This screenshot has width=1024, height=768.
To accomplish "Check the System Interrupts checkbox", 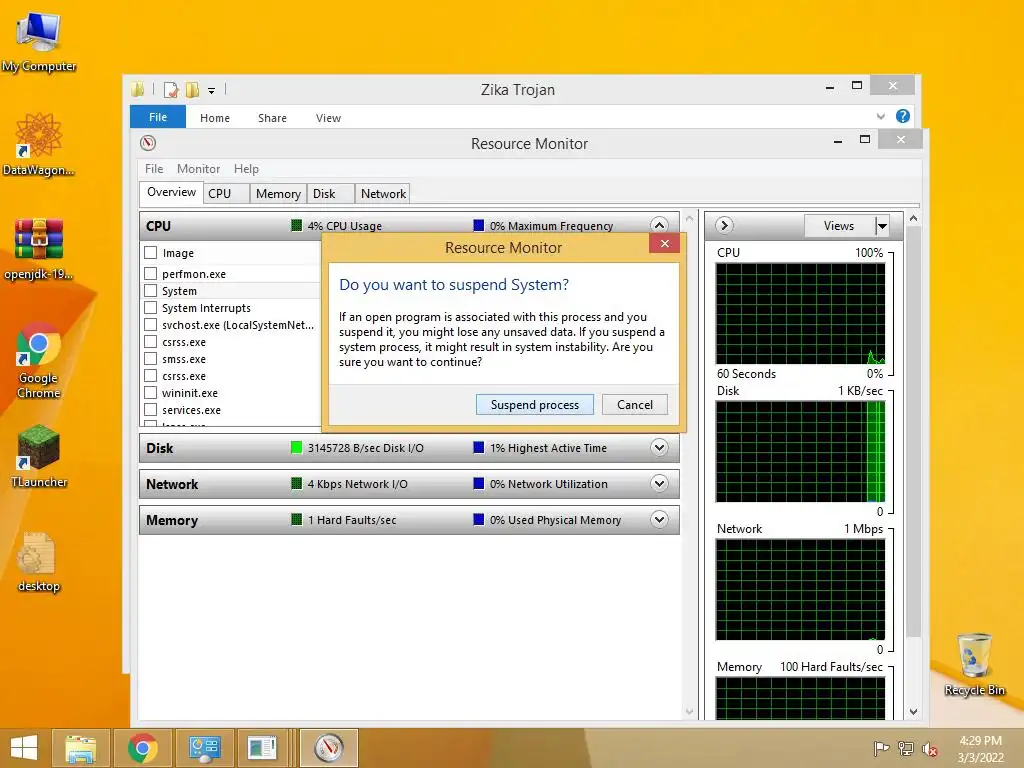I will [x=151, y=307].
